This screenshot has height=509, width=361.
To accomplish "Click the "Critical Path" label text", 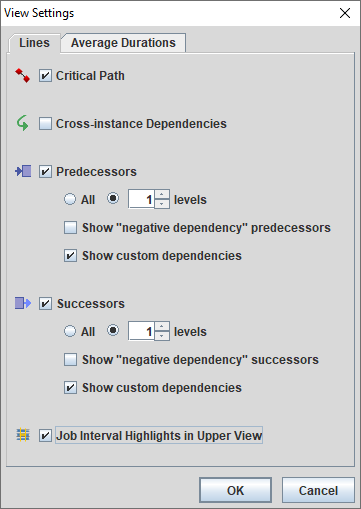I will 90,76.
